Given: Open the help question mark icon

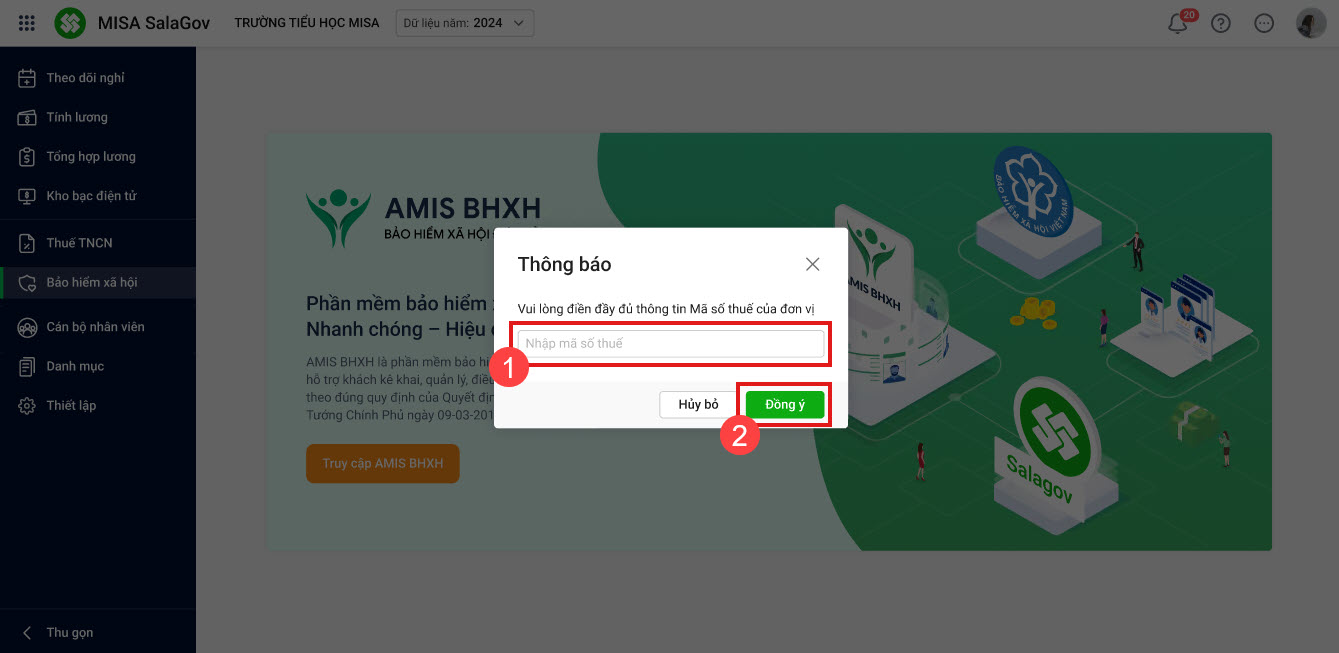Looking at the screenshot, I should pos(1220,24).
